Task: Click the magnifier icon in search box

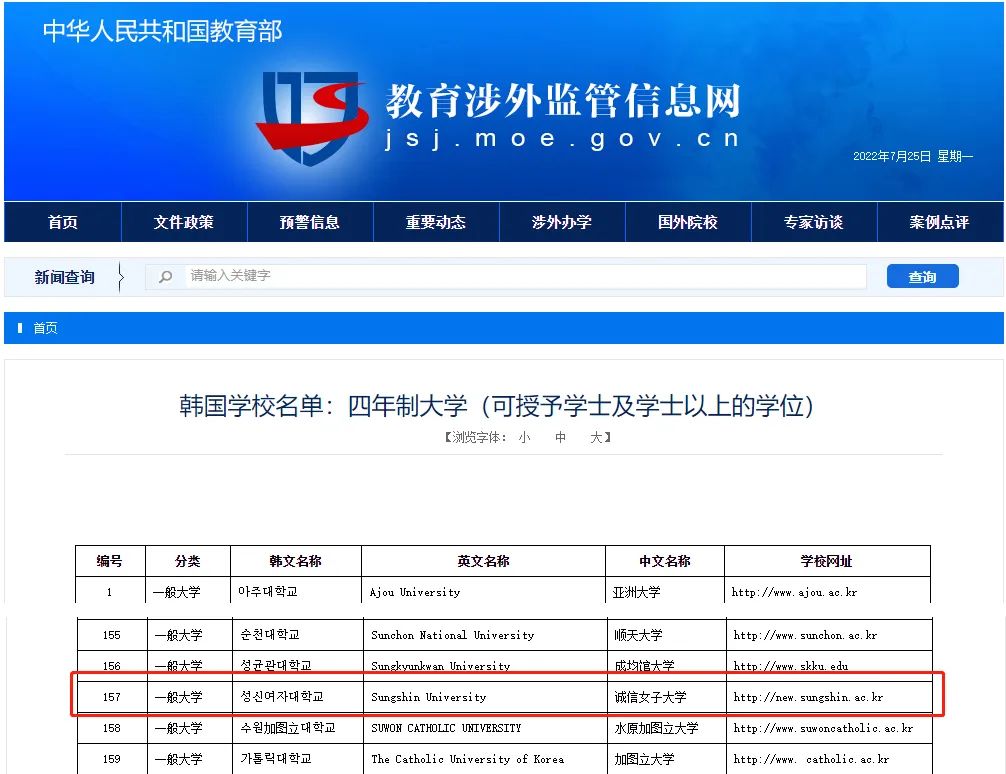Action: point(166,276)
